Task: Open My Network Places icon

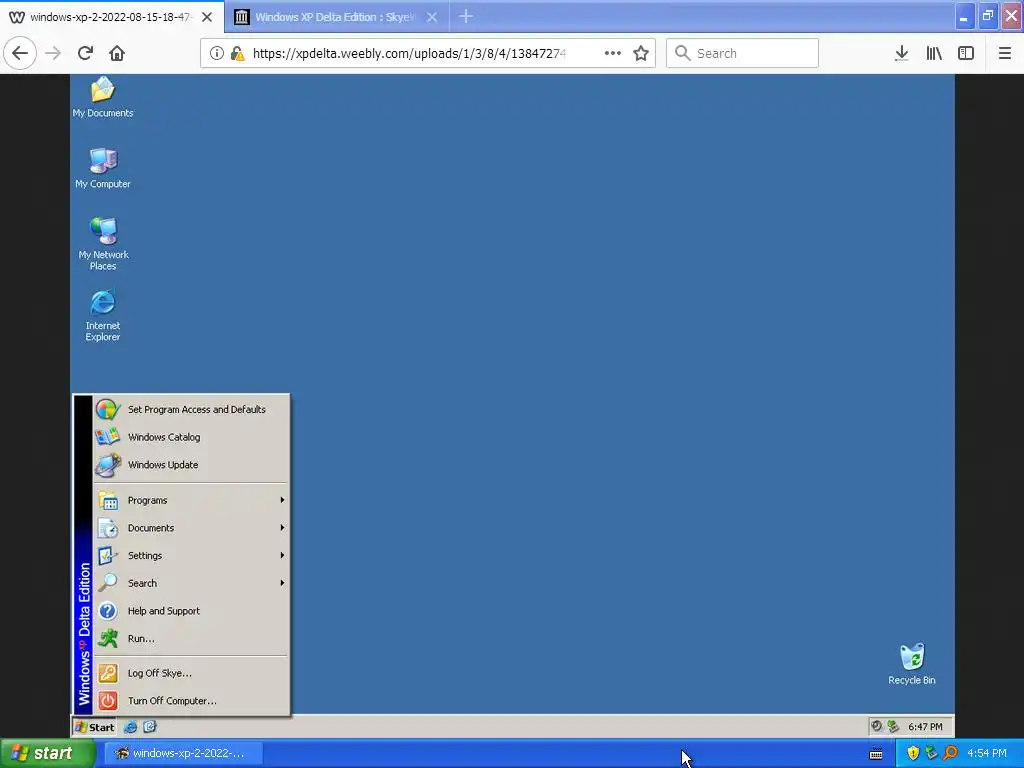Action: click(103, 243)
